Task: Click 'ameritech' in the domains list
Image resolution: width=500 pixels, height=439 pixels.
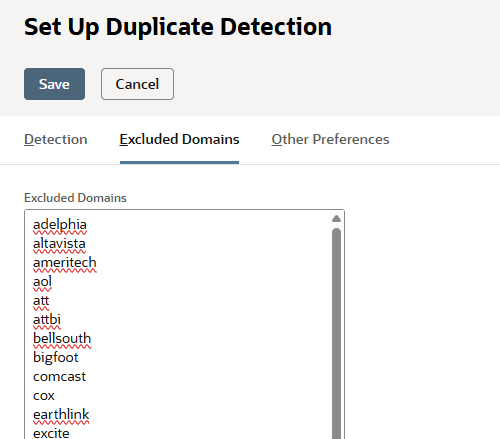Action: (x=65, y=263)
